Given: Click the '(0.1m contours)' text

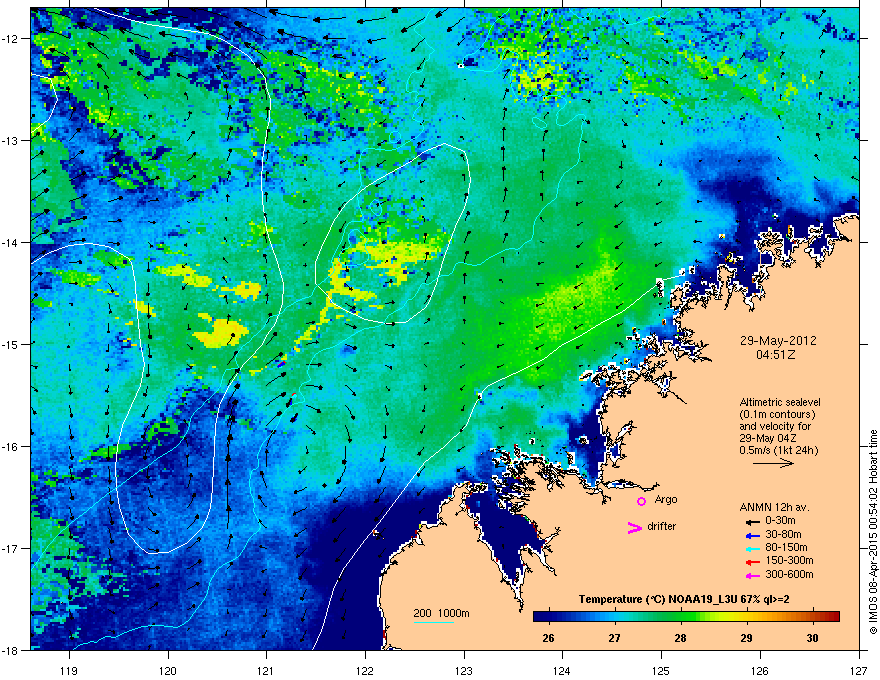Looking at the screenshot, I should (777, 415).
